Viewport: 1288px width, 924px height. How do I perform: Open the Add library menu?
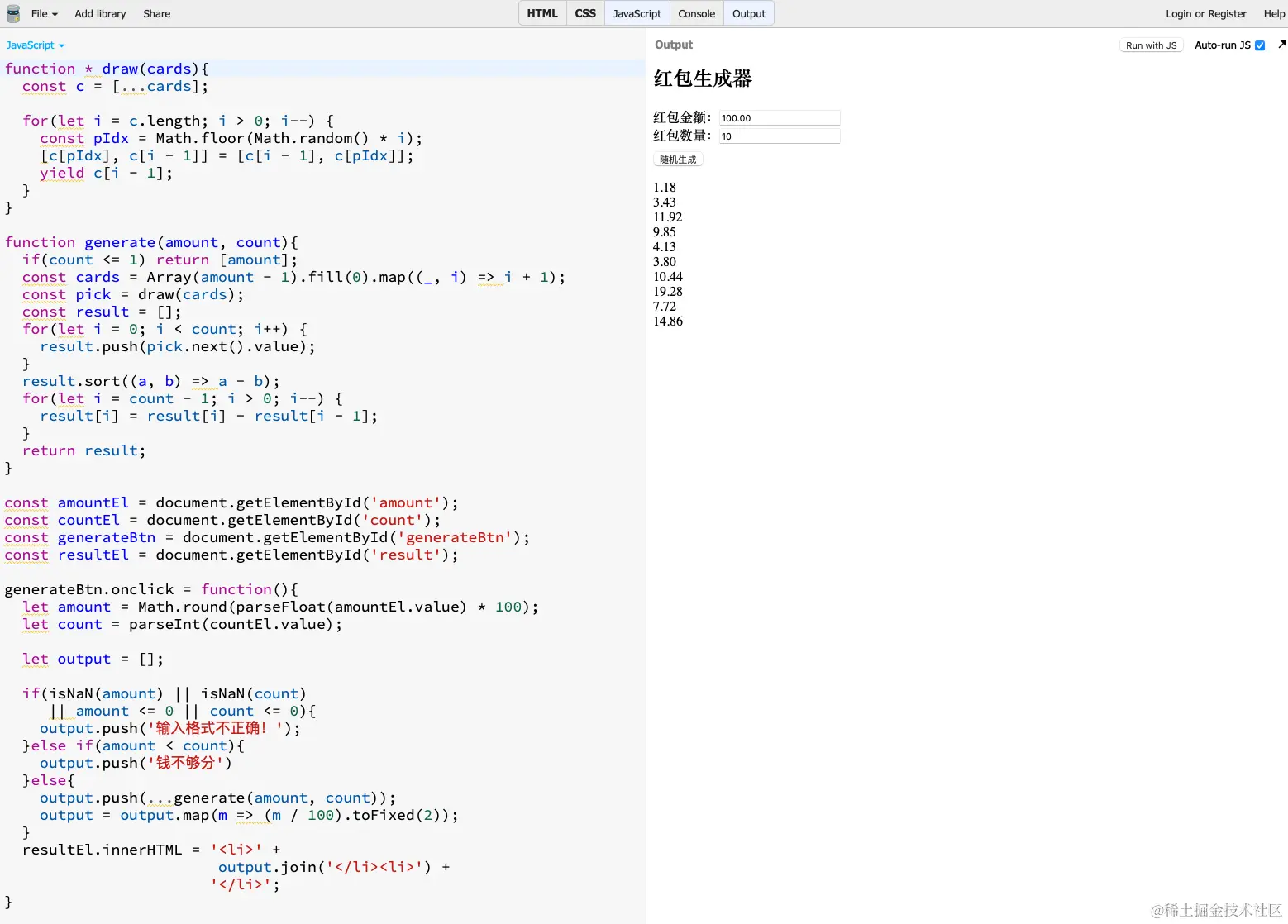tap(100, 13)
